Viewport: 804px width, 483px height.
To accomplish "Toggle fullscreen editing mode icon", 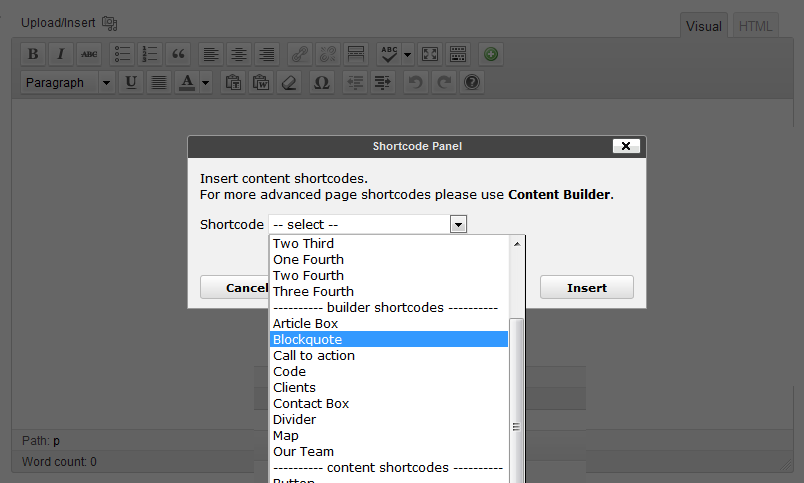I will point(430,54).
